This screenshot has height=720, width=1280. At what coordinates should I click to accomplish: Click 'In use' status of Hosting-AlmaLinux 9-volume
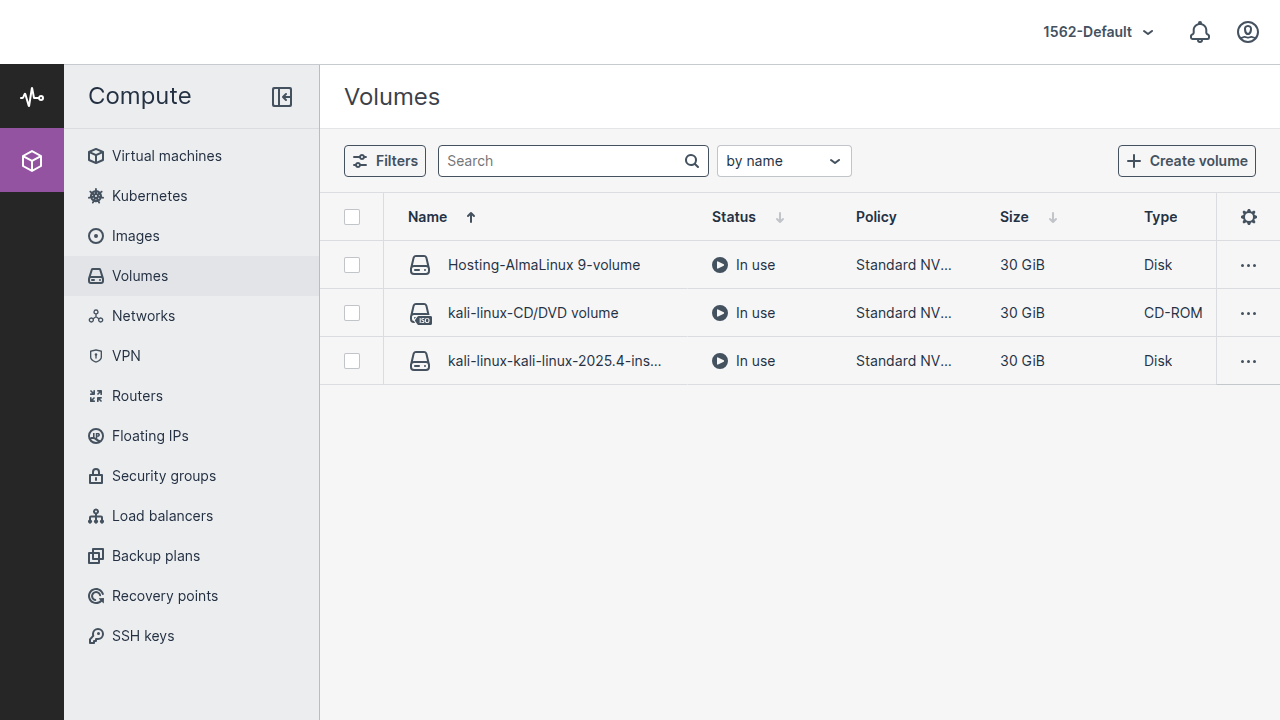click(x=744, y=265)
